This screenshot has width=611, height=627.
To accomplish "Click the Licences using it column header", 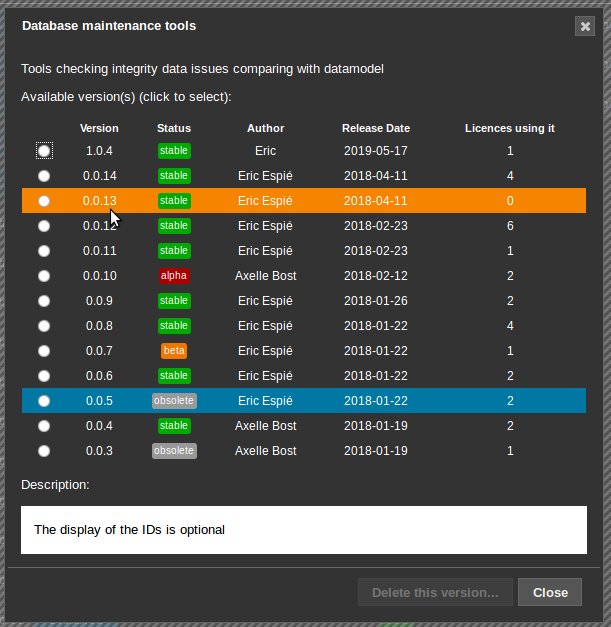I will tap(510, 128).
